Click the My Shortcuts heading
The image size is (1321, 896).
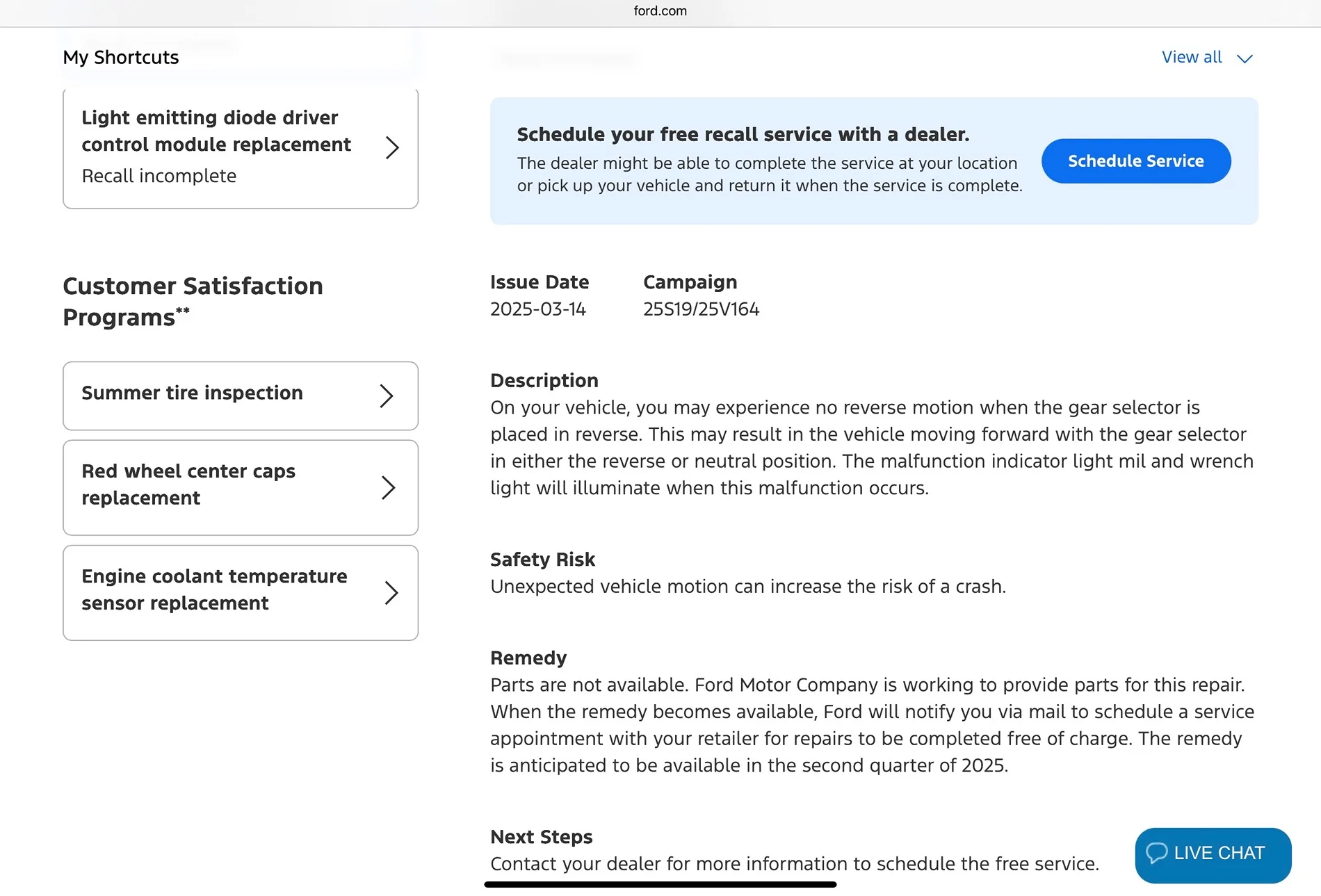(x=121, y=57)
